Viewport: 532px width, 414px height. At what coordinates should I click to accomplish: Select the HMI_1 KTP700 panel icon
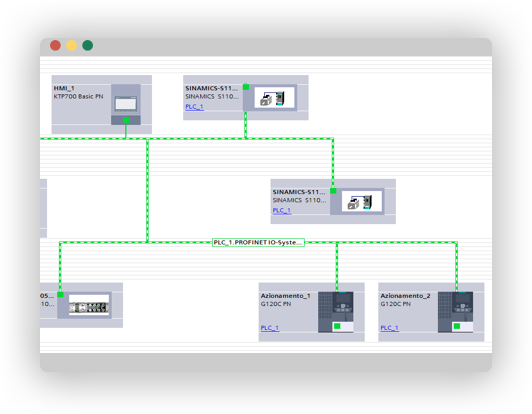point(126,104)
